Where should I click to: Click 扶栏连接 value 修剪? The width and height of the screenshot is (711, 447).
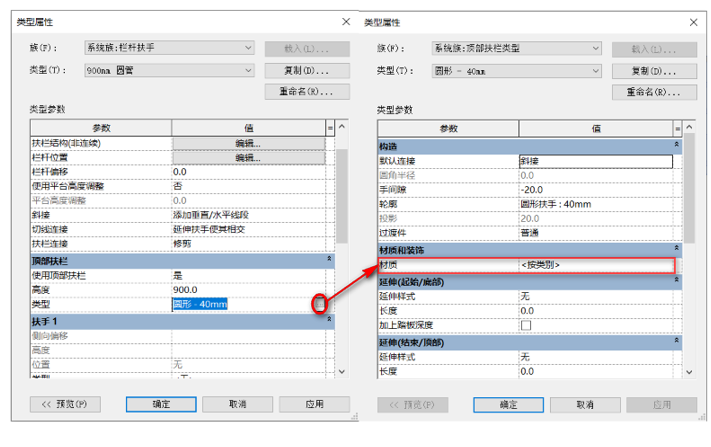tap(248, 244)
